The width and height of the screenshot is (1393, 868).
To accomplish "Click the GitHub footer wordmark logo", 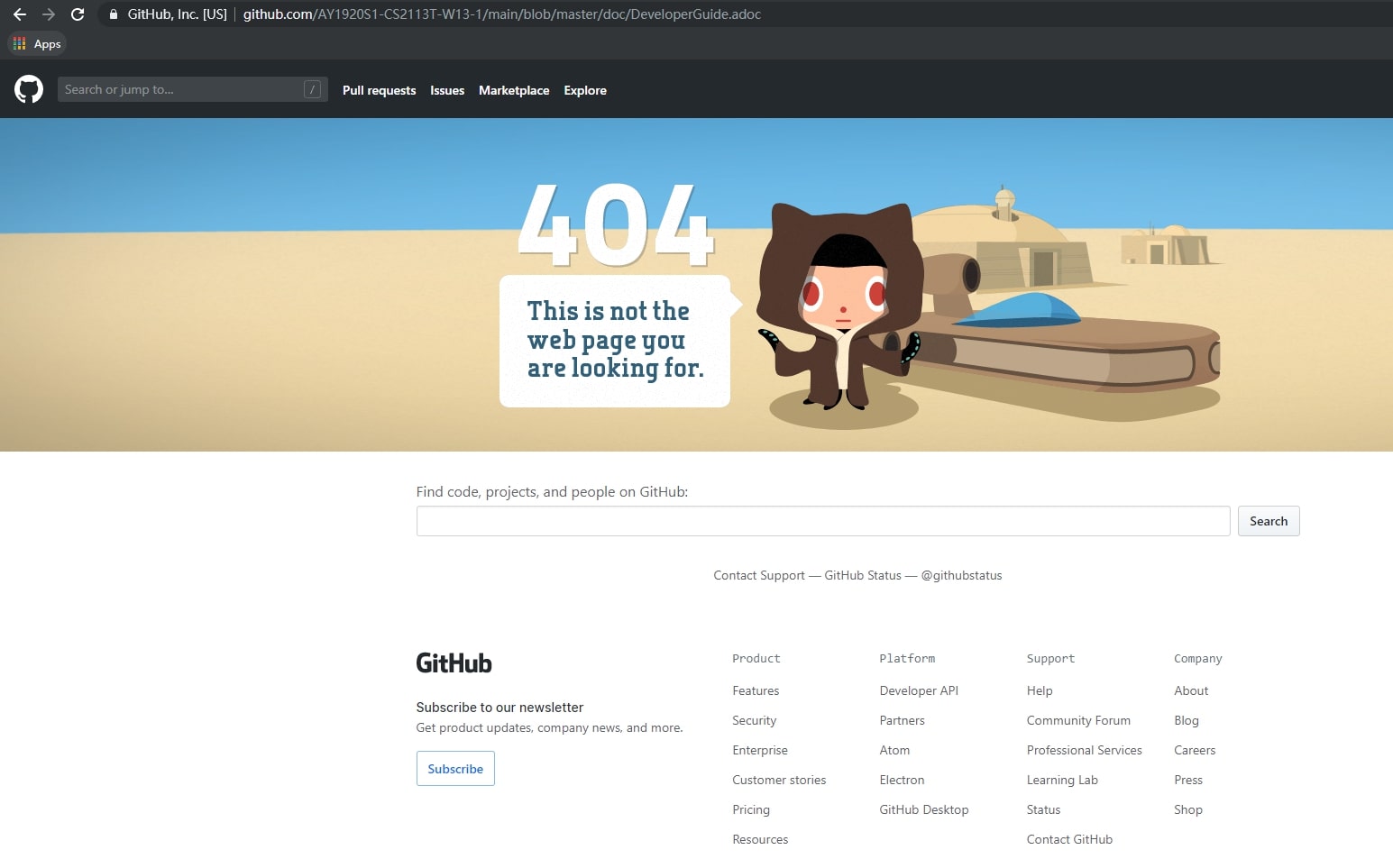I will (x=454, y=663).
